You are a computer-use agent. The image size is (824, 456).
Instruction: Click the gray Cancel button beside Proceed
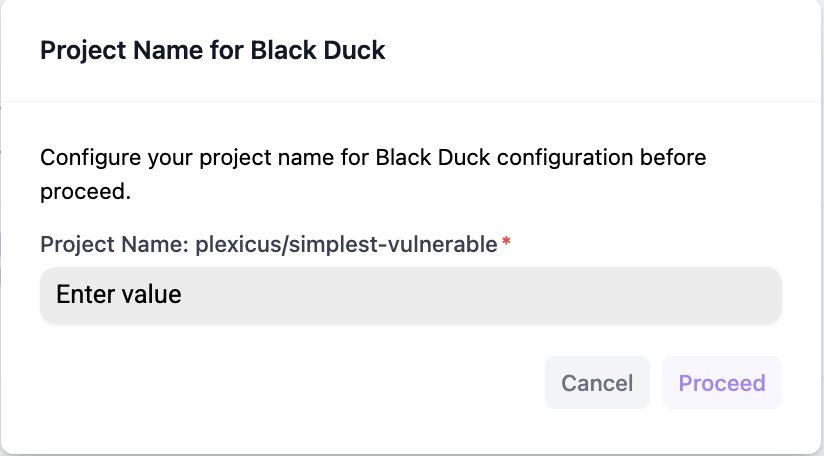597,383
